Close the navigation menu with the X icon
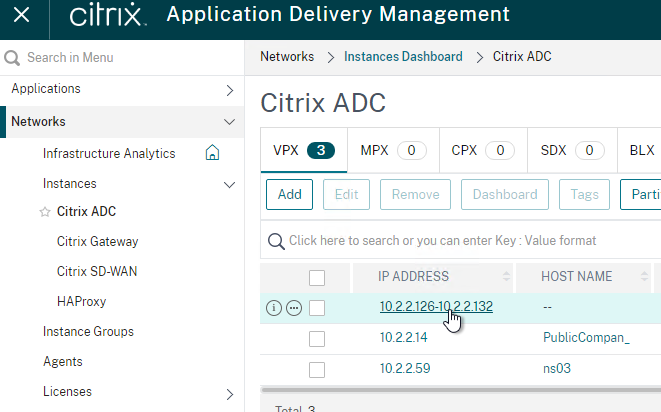661x412 pixels. 21,16
